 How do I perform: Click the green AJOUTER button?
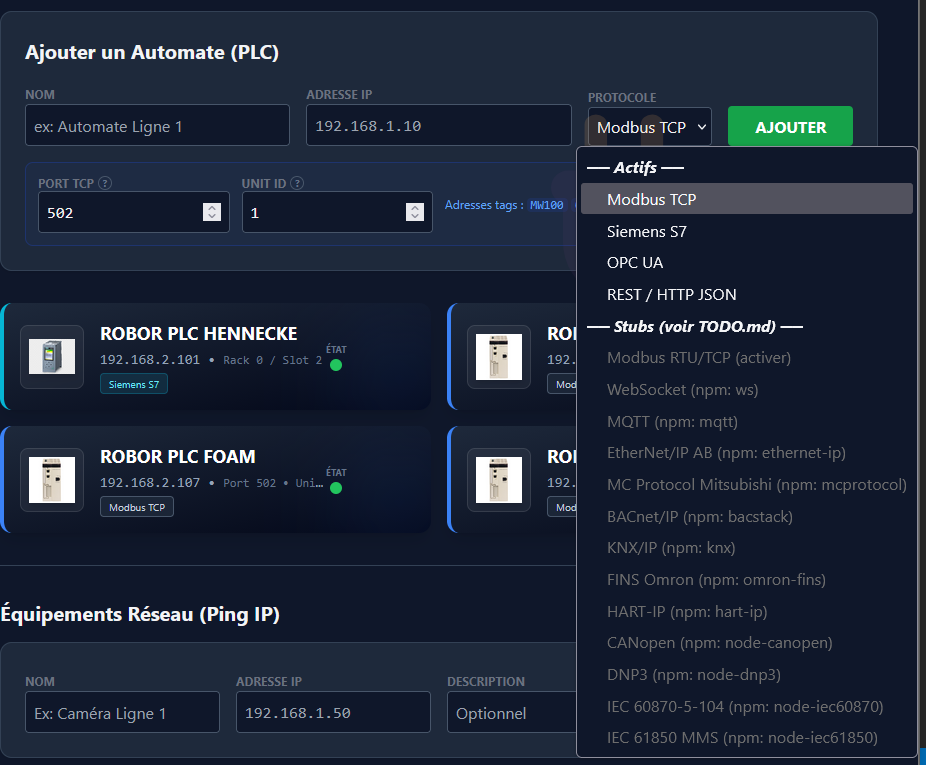click(x=790, y=127)
